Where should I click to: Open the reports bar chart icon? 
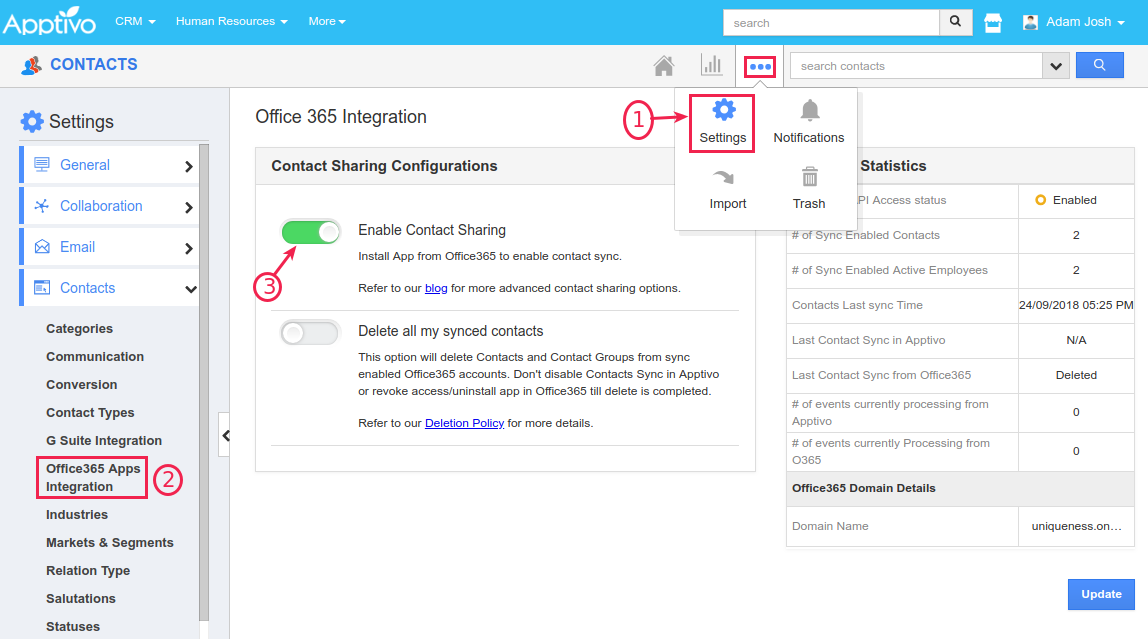(712, 65)
